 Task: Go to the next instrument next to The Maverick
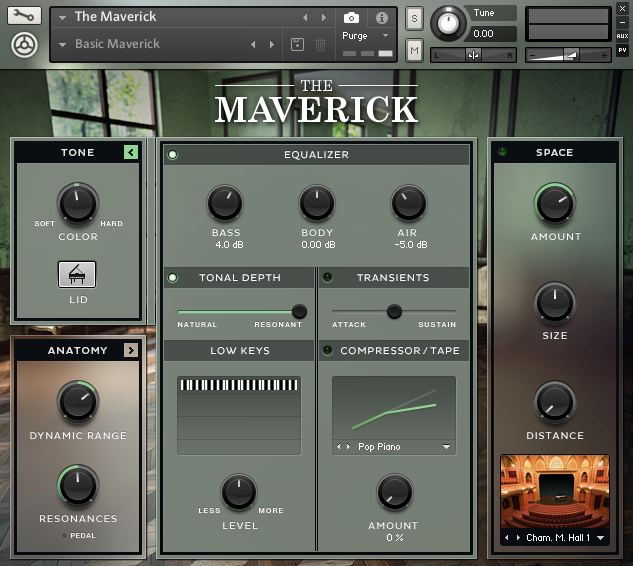pyautogui.click(x=324, y=17)
